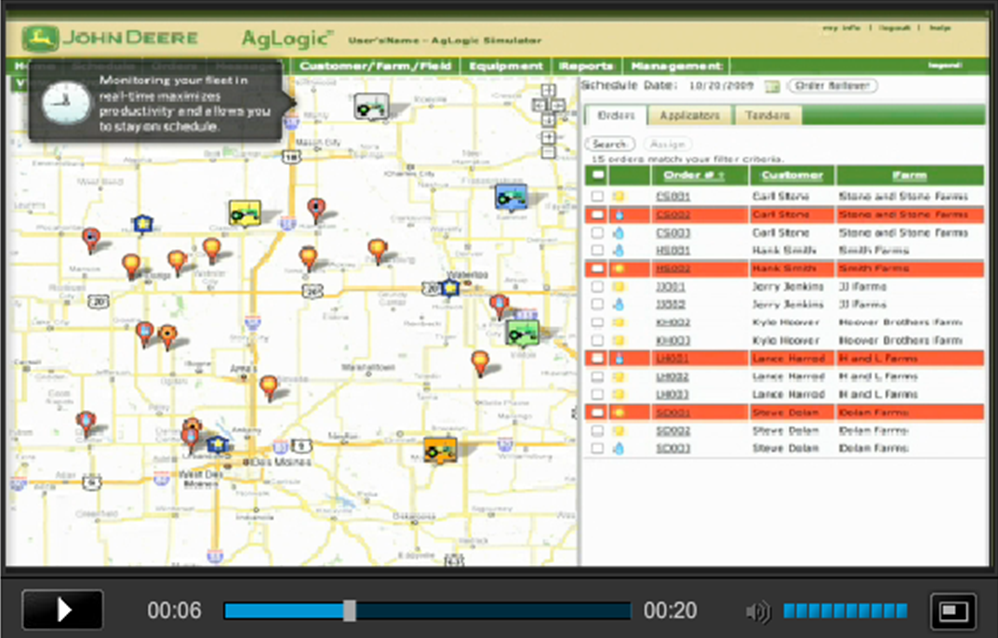Image resolution: width=998 pixels, height=638 pixels.
Task: Pan the map left
Action: 540,105
